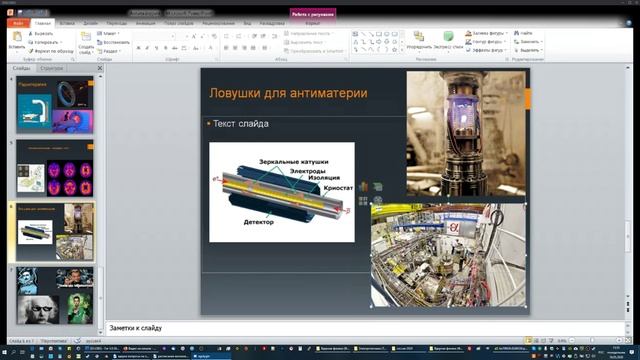Open the Формат picture tools tab

pyautogui.click(x=313, y=23)
